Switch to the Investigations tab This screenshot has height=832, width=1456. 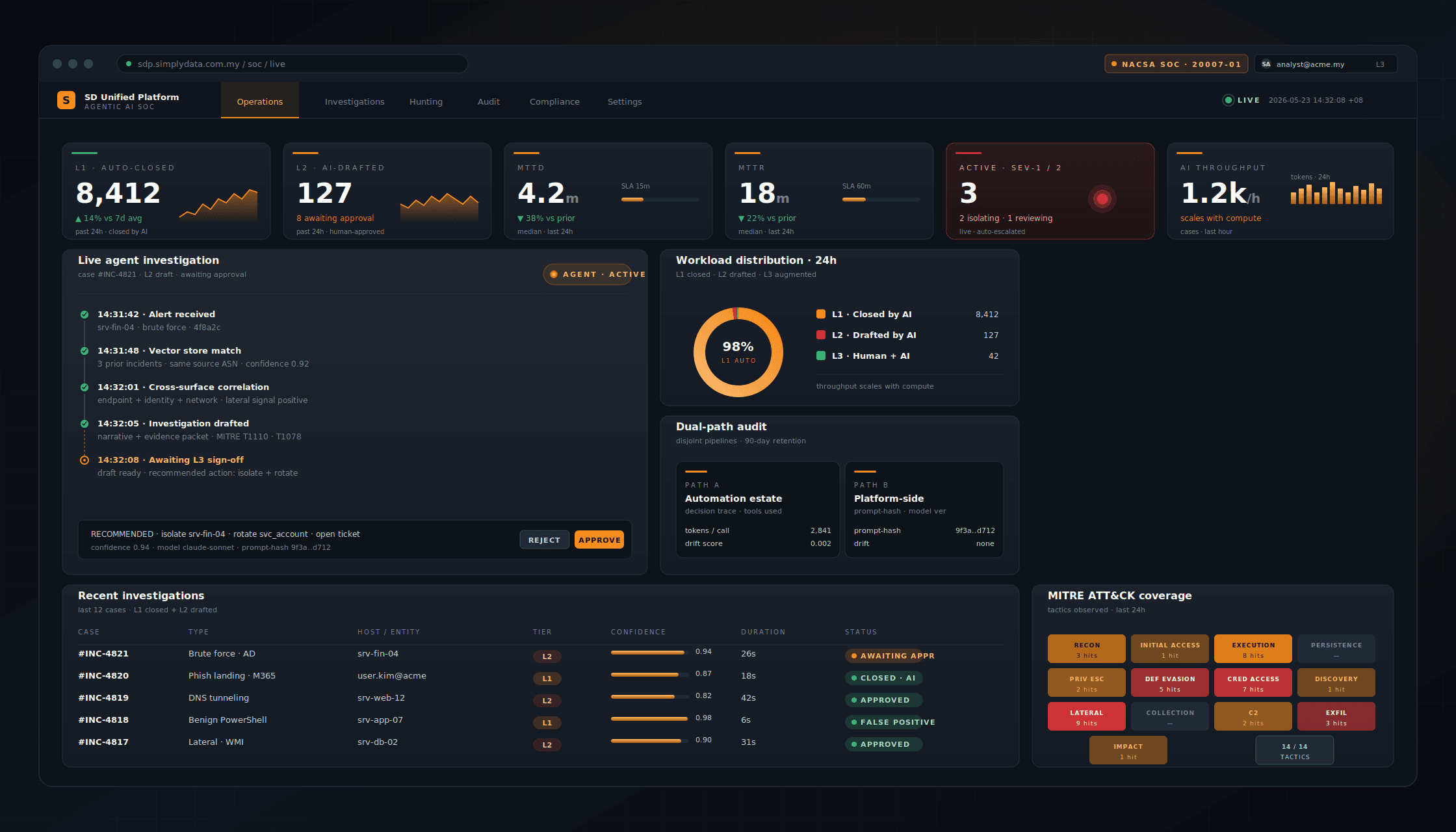click(355, 101)
